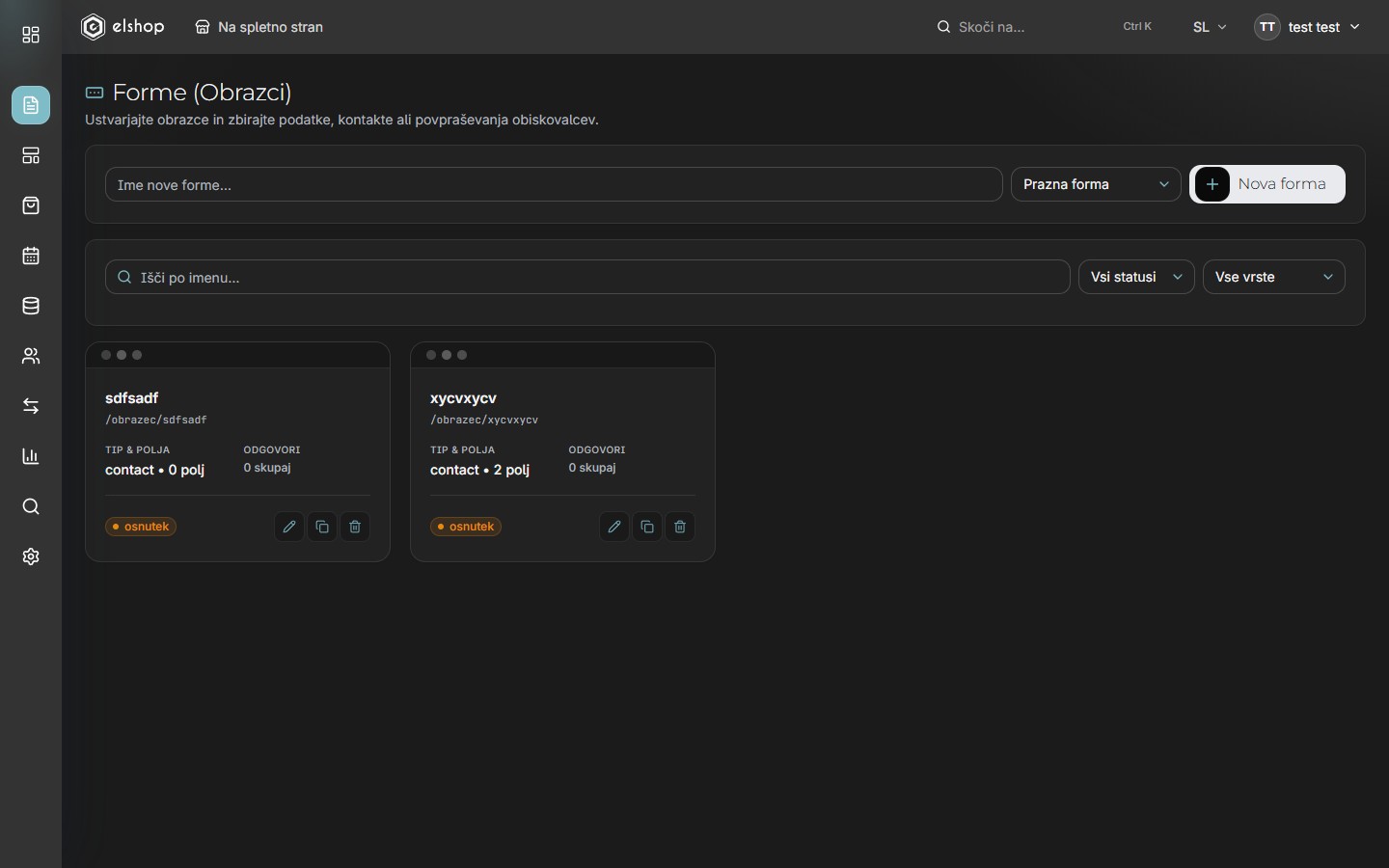Open the SL language selector
This screenshot has height=868, width=1389.
[x=1210, y=27]
